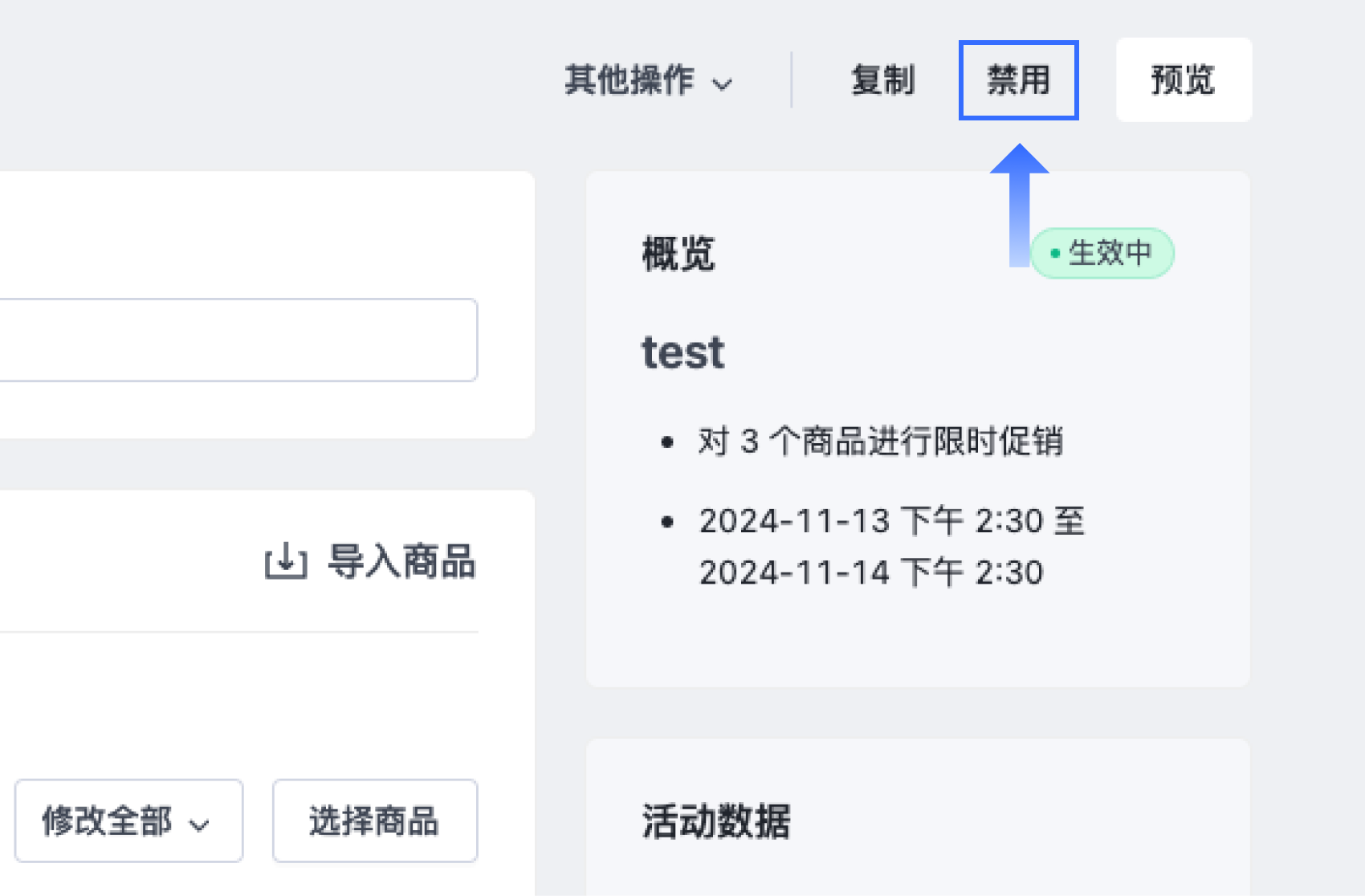Click the import download icon beside 导入商品
1365x896 pixels.
286,561
